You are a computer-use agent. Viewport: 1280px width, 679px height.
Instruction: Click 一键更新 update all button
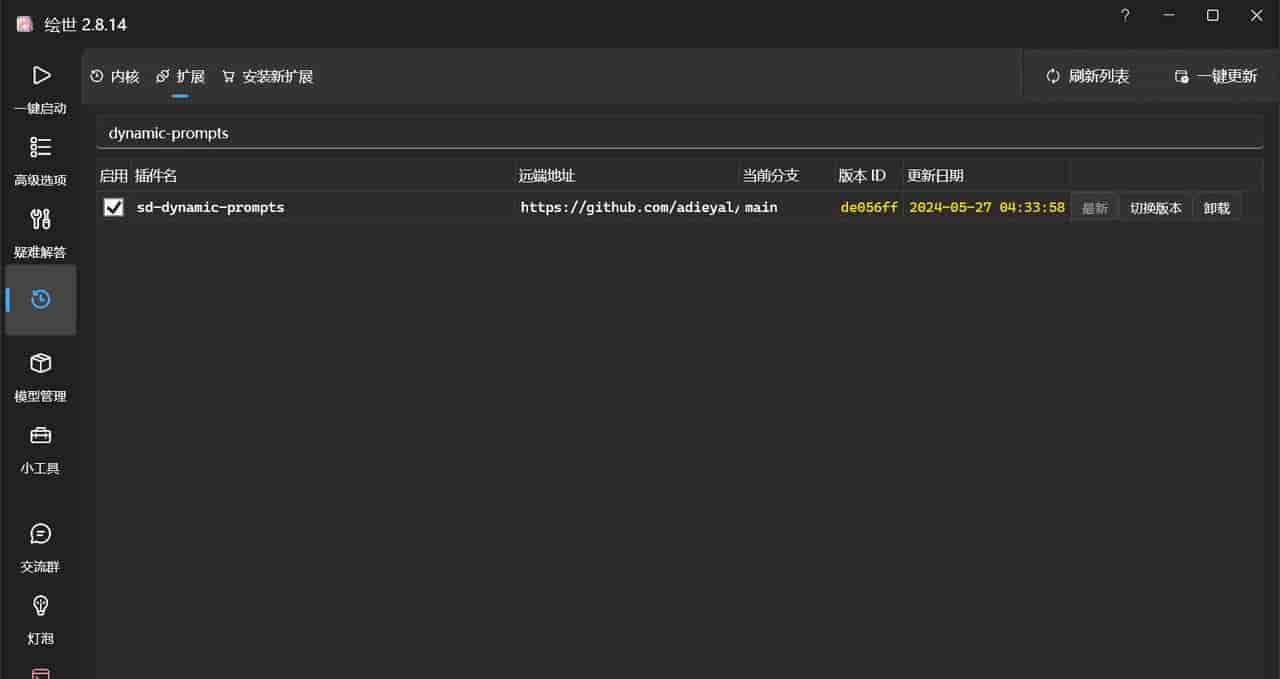coord(1215,76)
